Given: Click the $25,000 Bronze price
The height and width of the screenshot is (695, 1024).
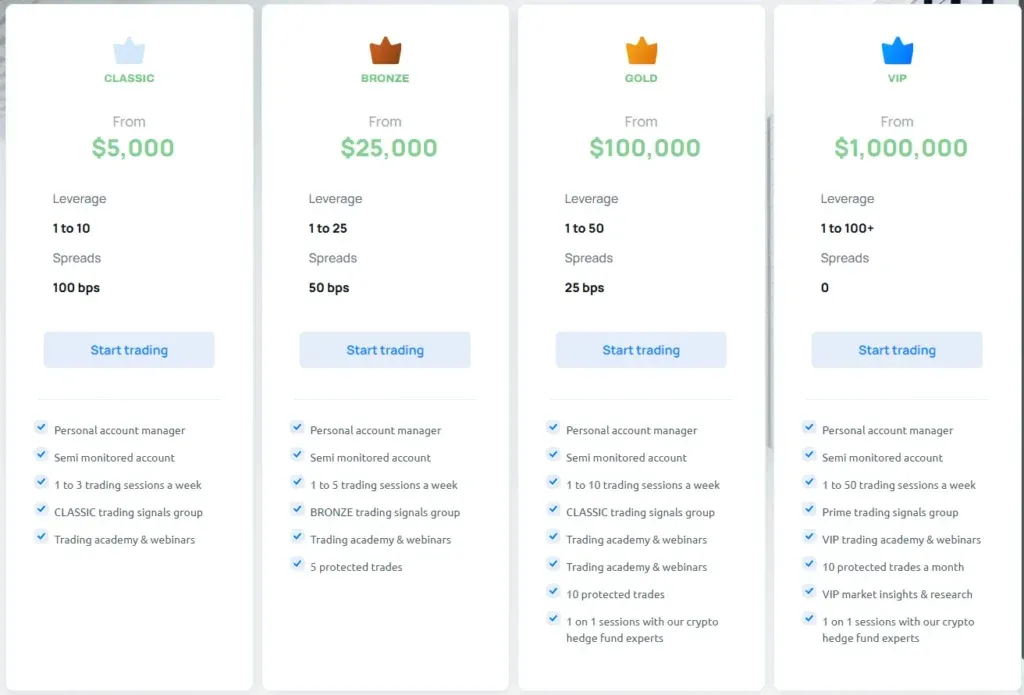Looking at the screenshot, I should (389, 148).
